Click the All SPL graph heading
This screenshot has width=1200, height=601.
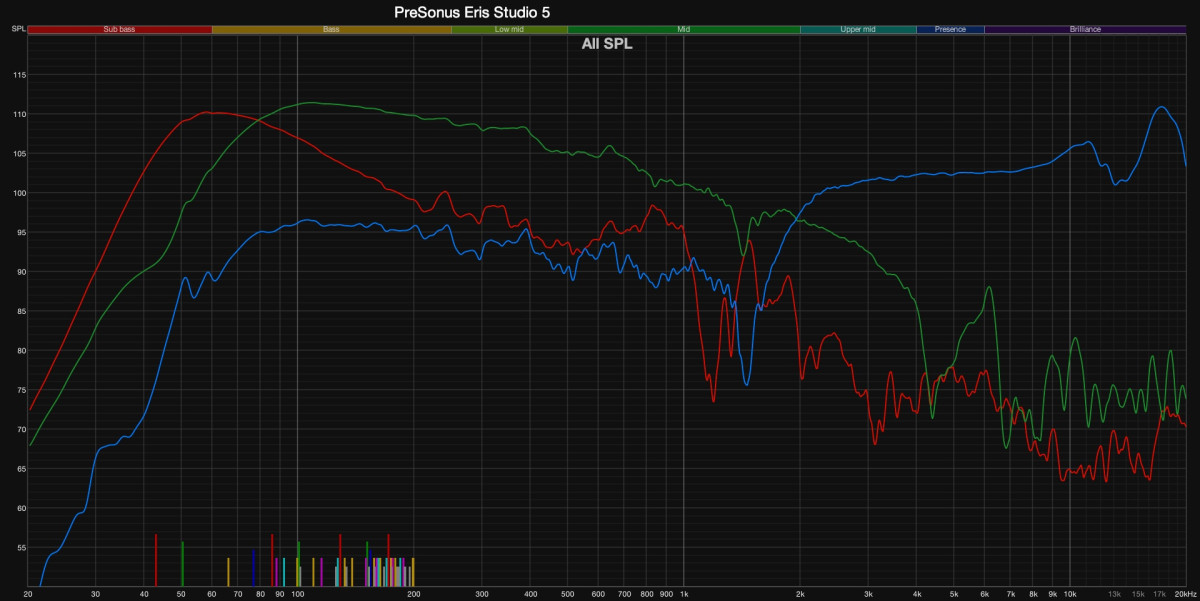[x=607, y=44]
